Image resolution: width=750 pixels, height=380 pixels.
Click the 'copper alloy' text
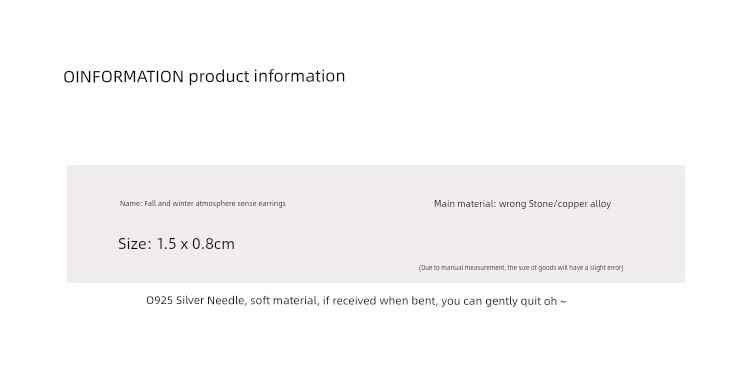click(585, 204)
